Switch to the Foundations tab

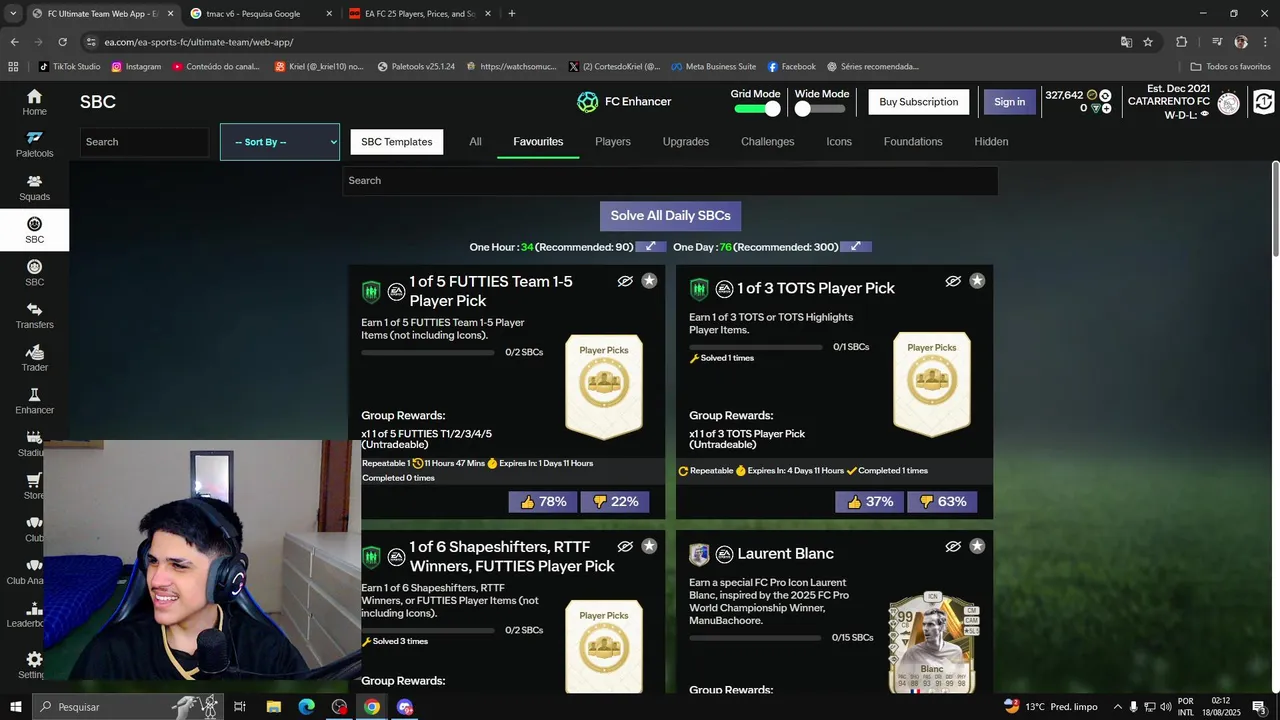point(913,142)
